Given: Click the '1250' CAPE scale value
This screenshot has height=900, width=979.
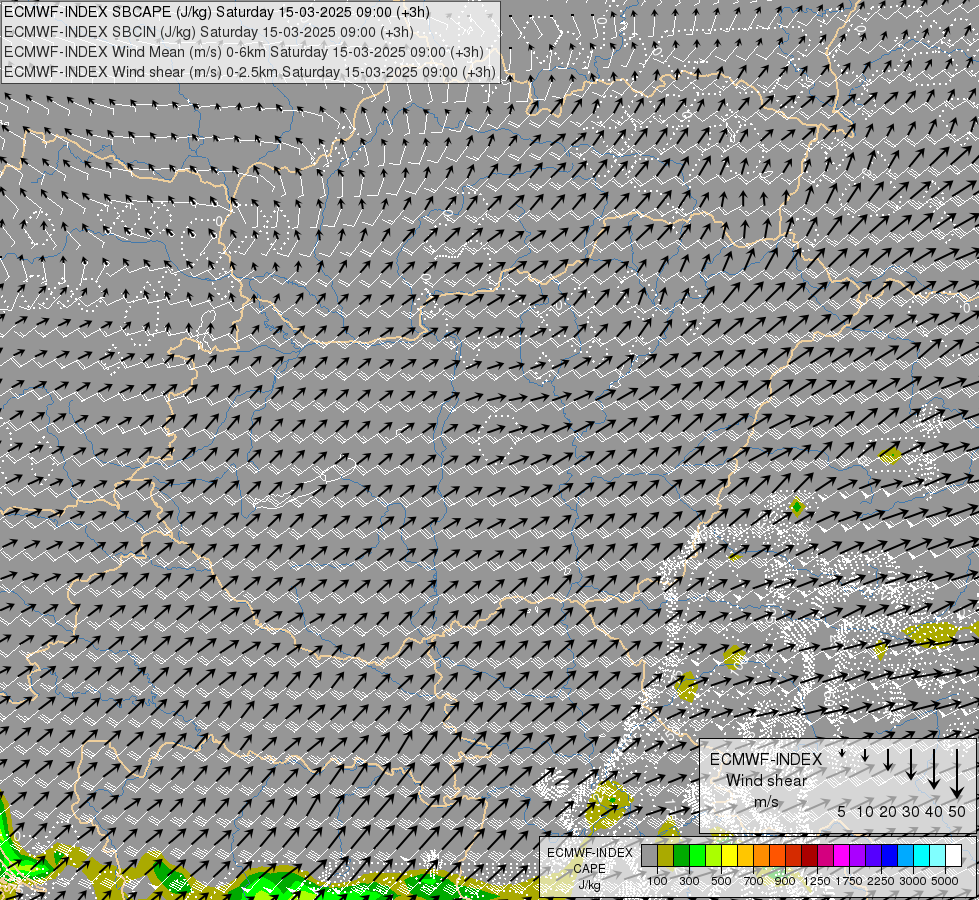Looking at the screenshot, I should click(817, 881).
